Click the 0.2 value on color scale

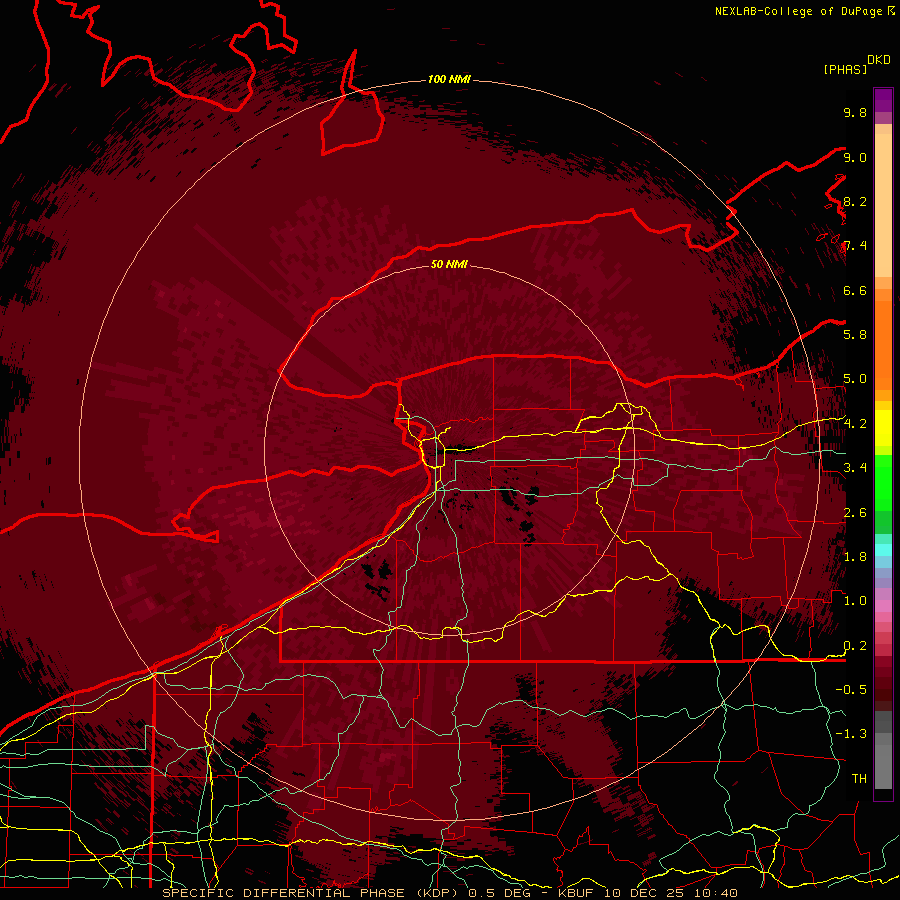click(x=855, y=646)
